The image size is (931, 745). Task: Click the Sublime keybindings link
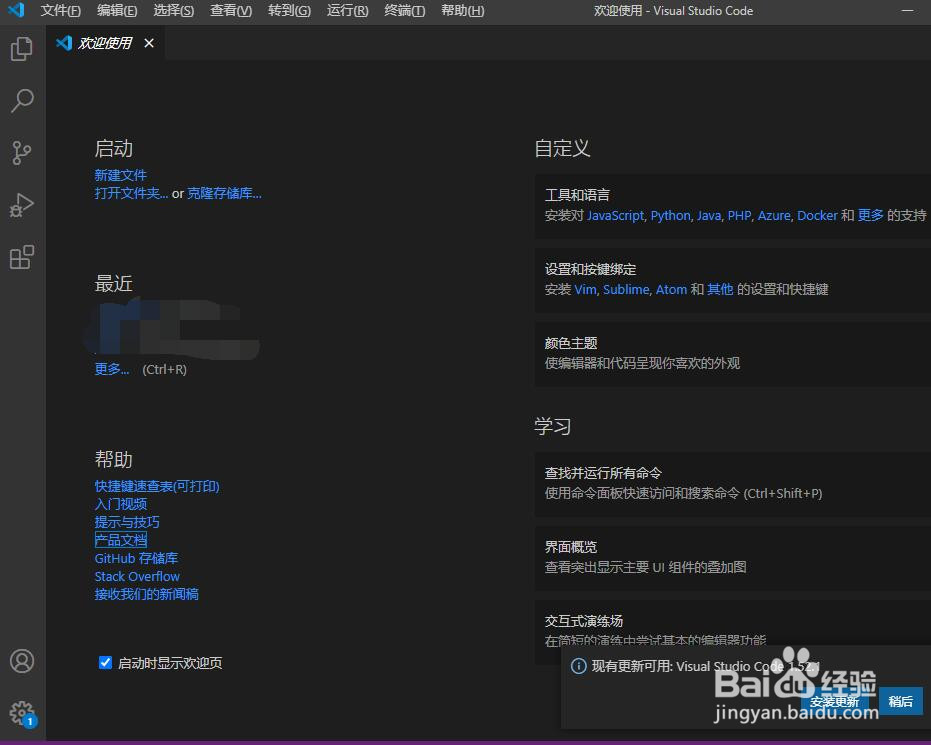click(626, 289)
